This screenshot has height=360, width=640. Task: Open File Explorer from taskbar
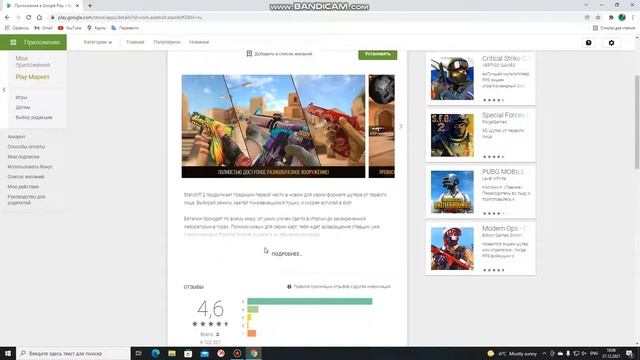point(172,353)
